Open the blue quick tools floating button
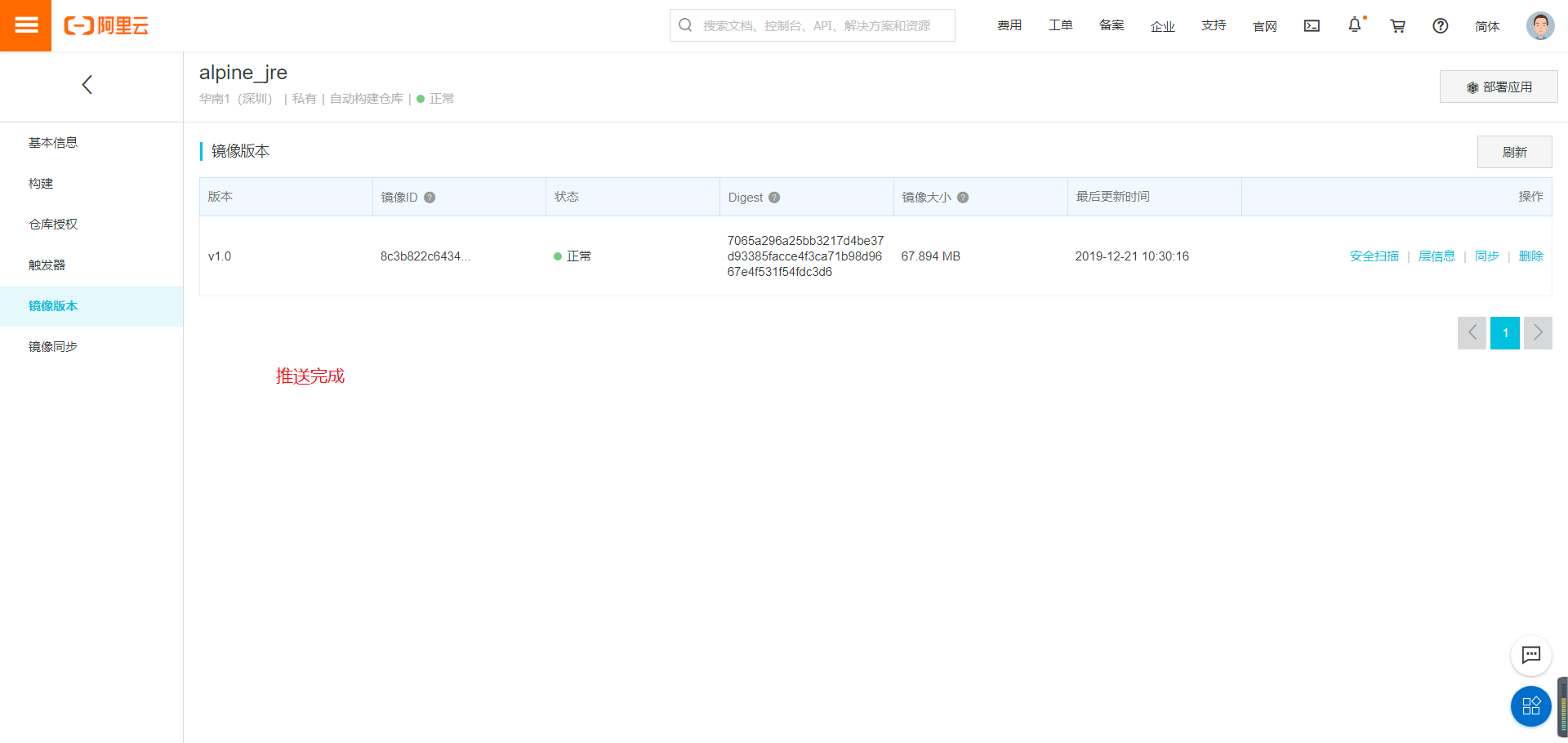The height and width of the screenshot is (743, 1568). (x=1531, y=706)
